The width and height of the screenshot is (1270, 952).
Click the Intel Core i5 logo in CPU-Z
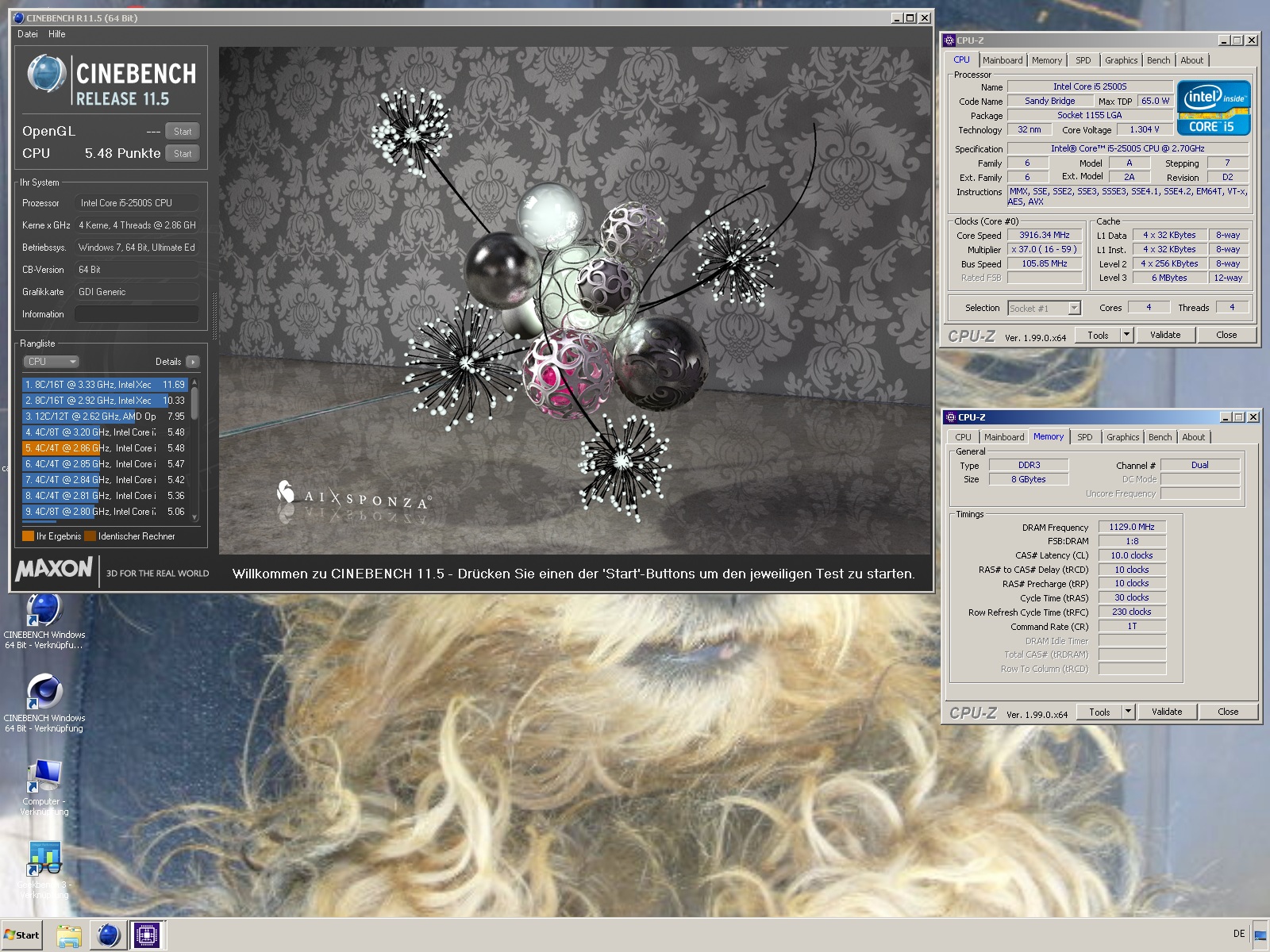click(x=1214, y=108)
